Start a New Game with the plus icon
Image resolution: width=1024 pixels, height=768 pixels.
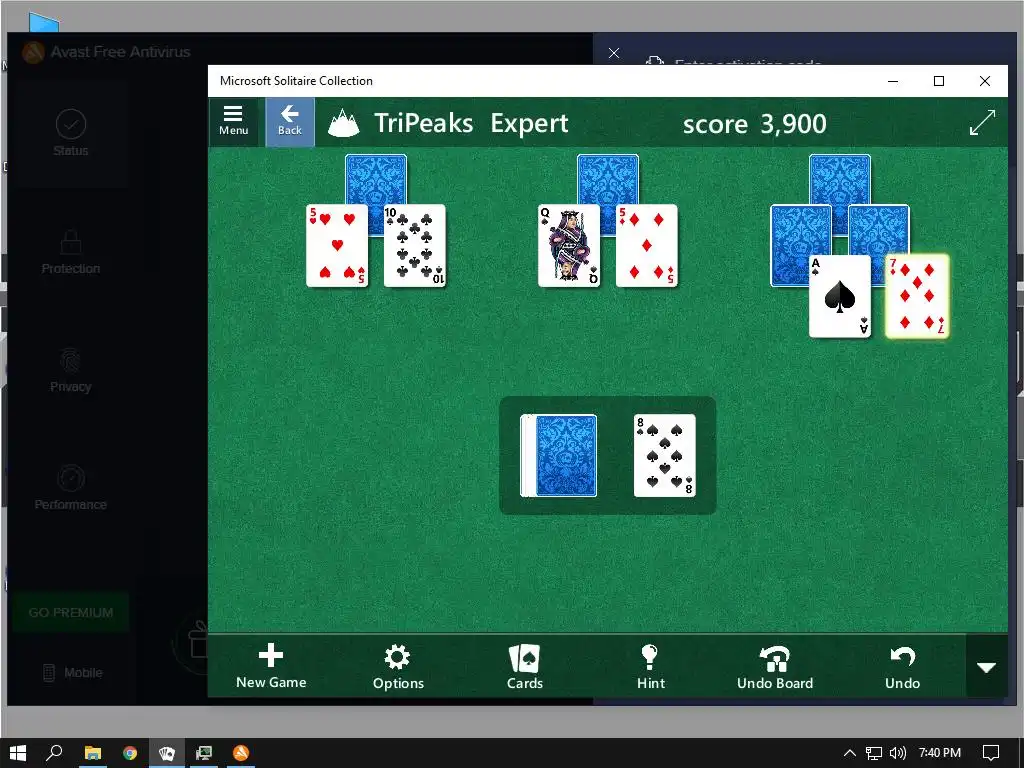pyautogui.click(x=271, y=666)
